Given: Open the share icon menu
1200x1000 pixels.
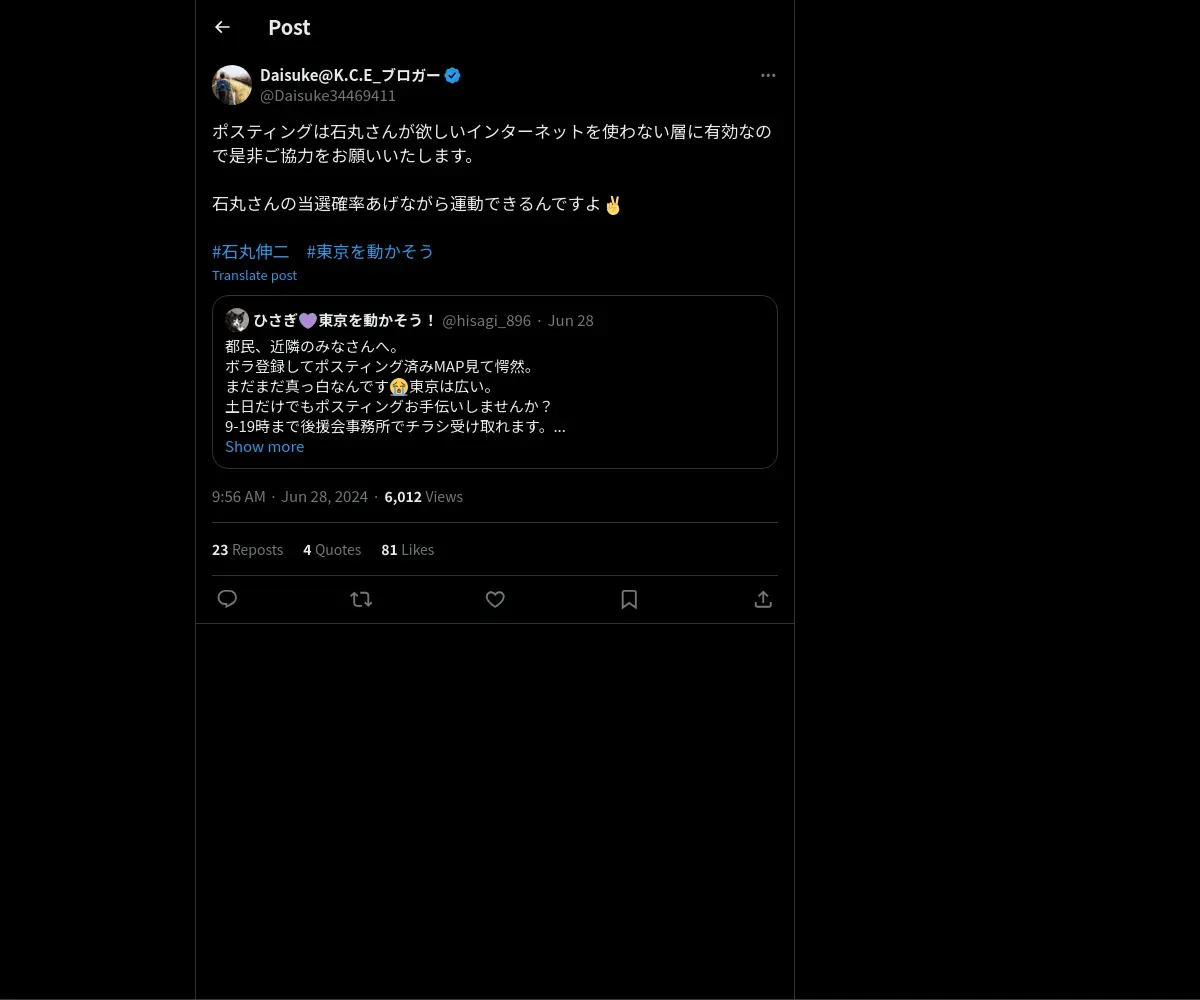Looking at the screenshot, I should click(x=763, y=599).
